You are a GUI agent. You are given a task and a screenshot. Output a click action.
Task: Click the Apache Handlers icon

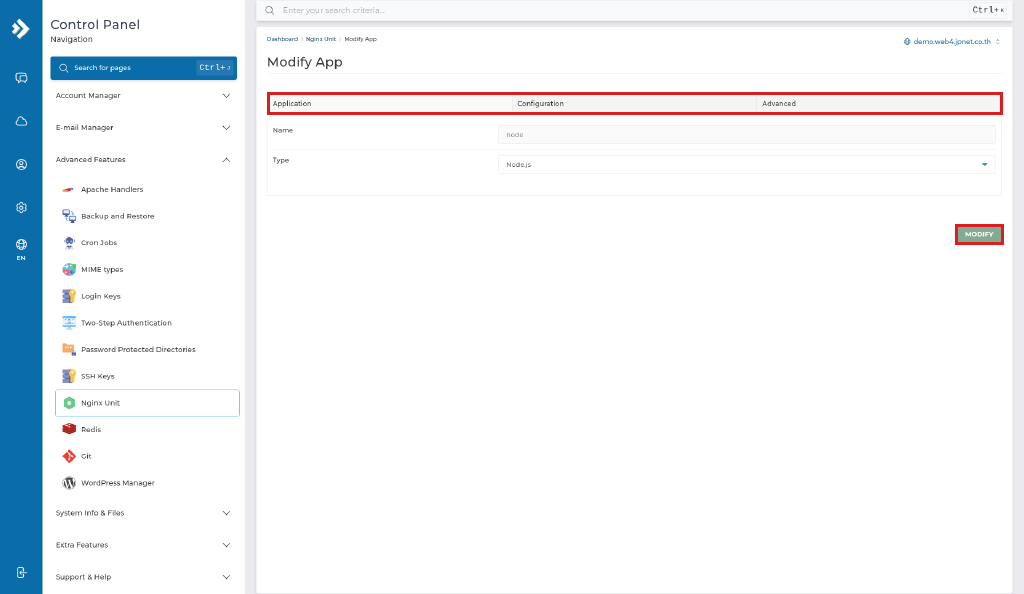point(69,190)
